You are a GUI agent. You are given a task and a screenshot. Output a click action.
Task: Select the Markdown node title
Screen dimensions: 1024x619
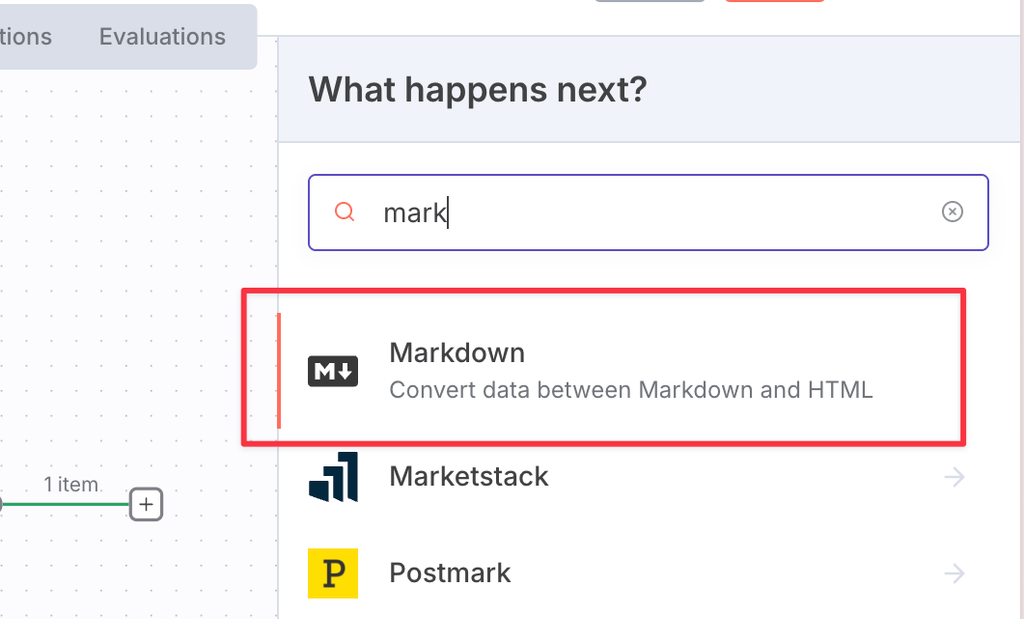click(457, 353)
